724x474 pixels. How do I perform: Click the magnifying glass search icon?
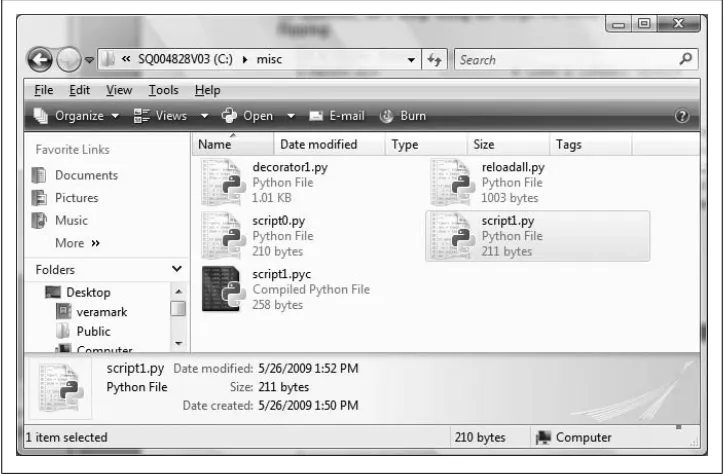686,59
